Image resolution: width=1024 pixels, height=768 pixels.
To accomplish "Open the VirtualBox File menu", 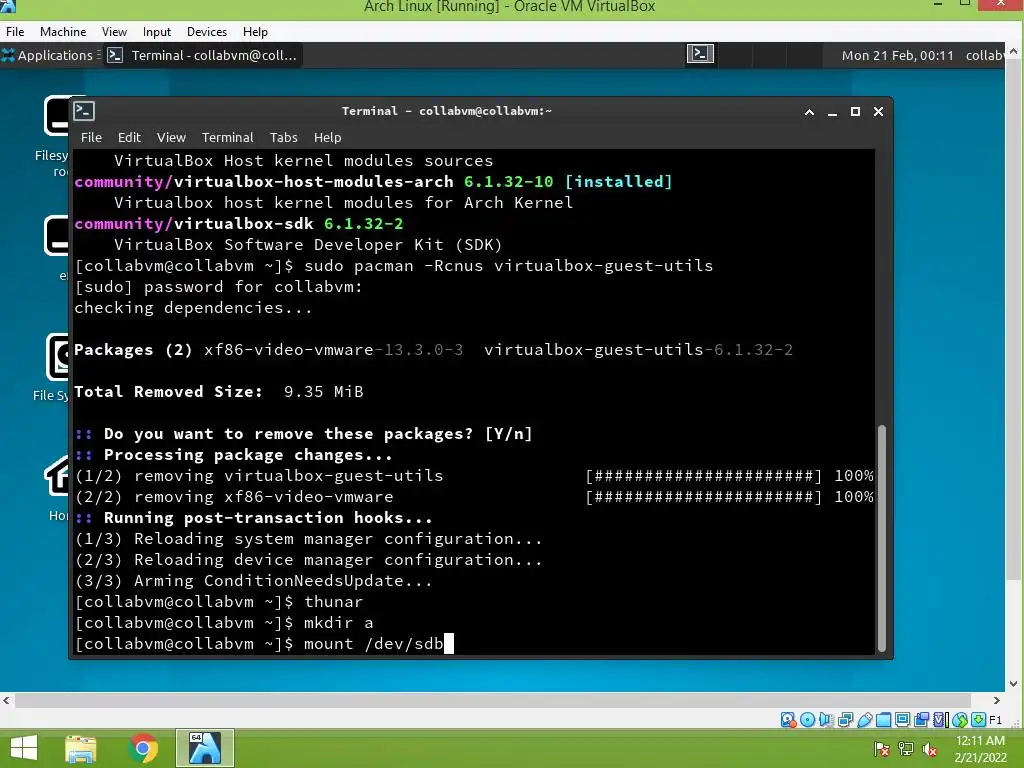I will coord(15,31).
